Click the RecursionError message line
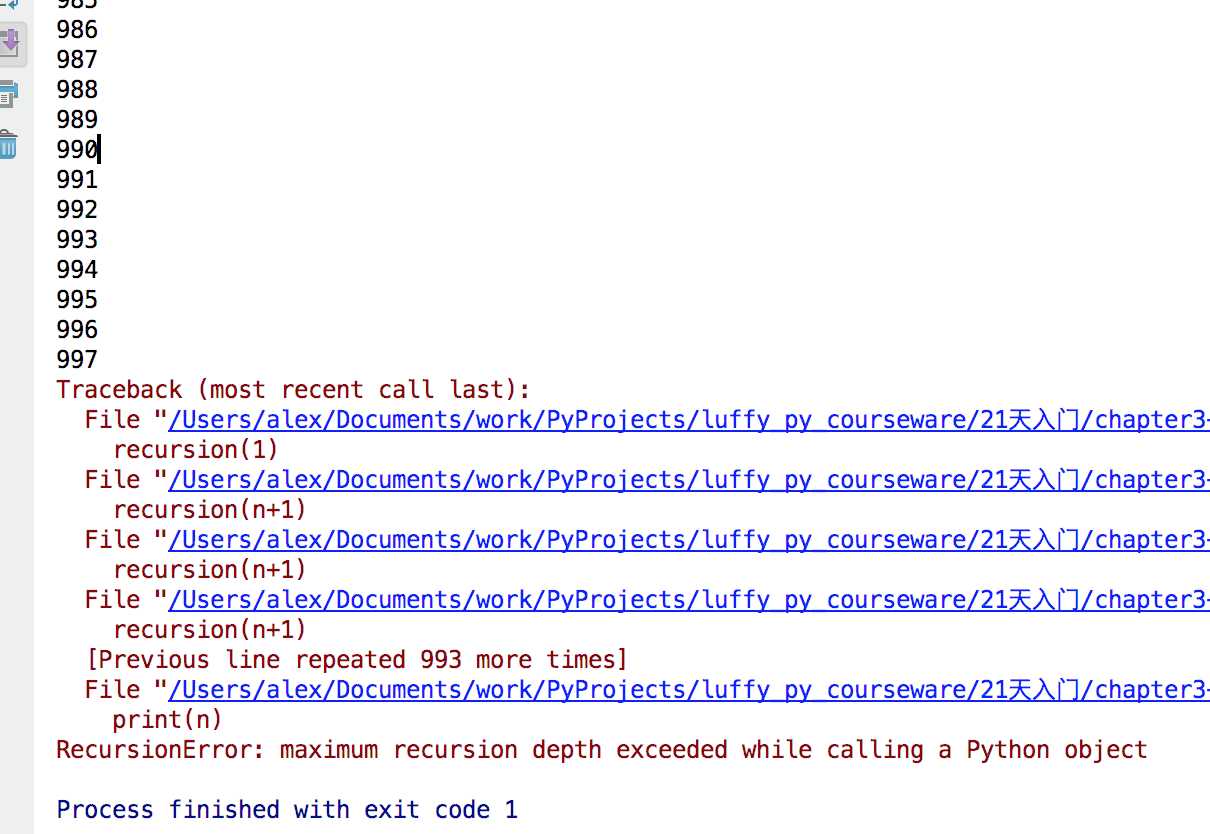The image size is (1210, 834). 601,750
